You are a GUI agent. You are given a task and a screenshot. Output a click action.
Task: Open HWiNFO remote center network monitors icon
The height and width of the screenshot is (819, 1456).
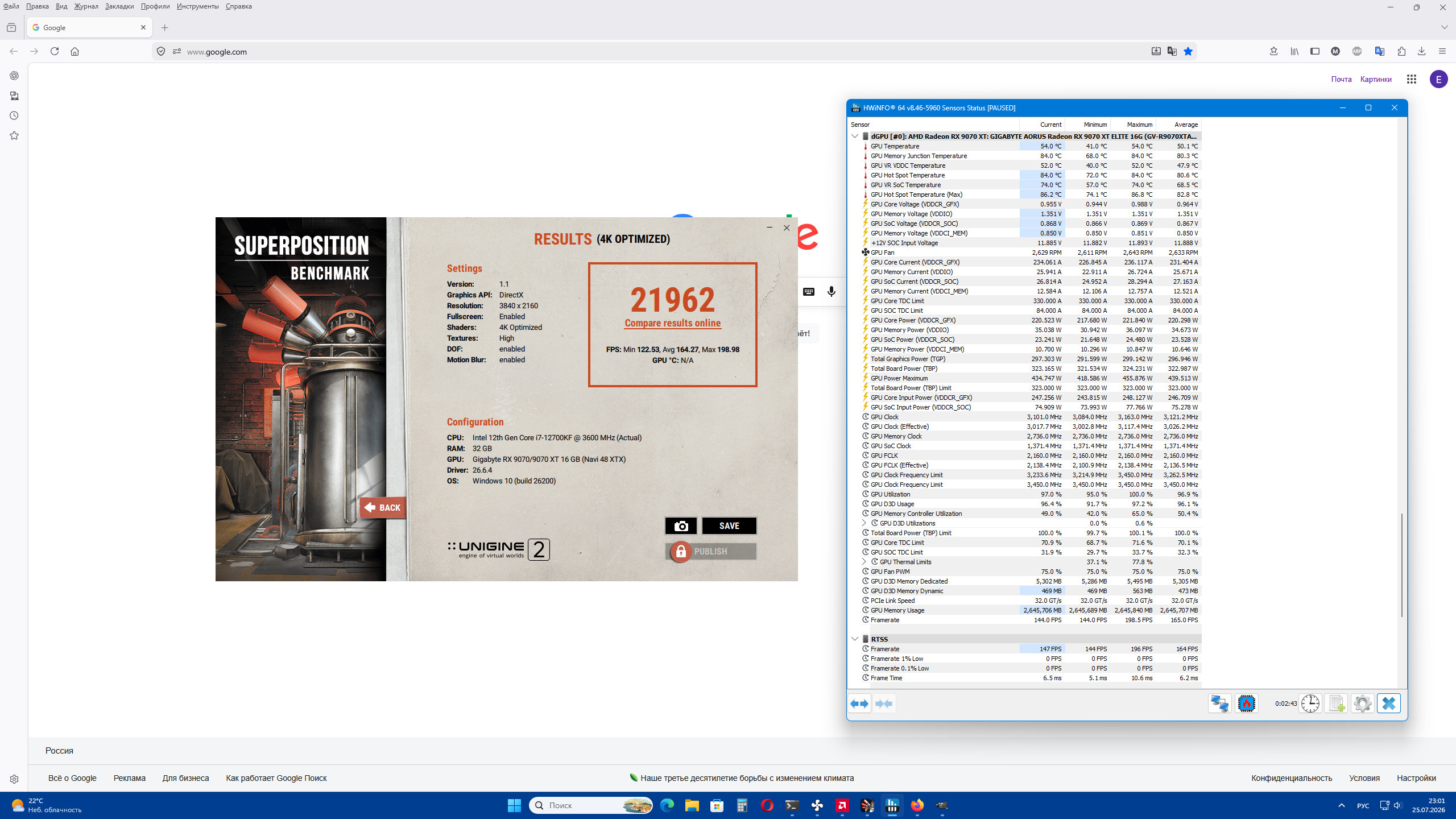pyautogui.click(x=1219, y=704)
